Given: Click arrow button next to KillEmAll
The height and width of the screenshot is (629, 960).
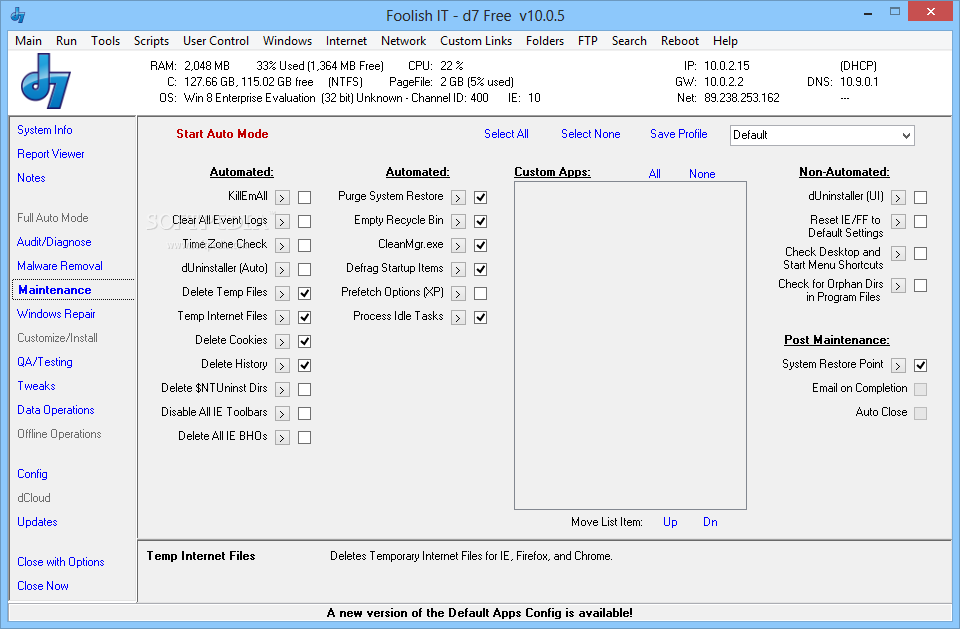Looking at the screenshot, I should 282,197.
